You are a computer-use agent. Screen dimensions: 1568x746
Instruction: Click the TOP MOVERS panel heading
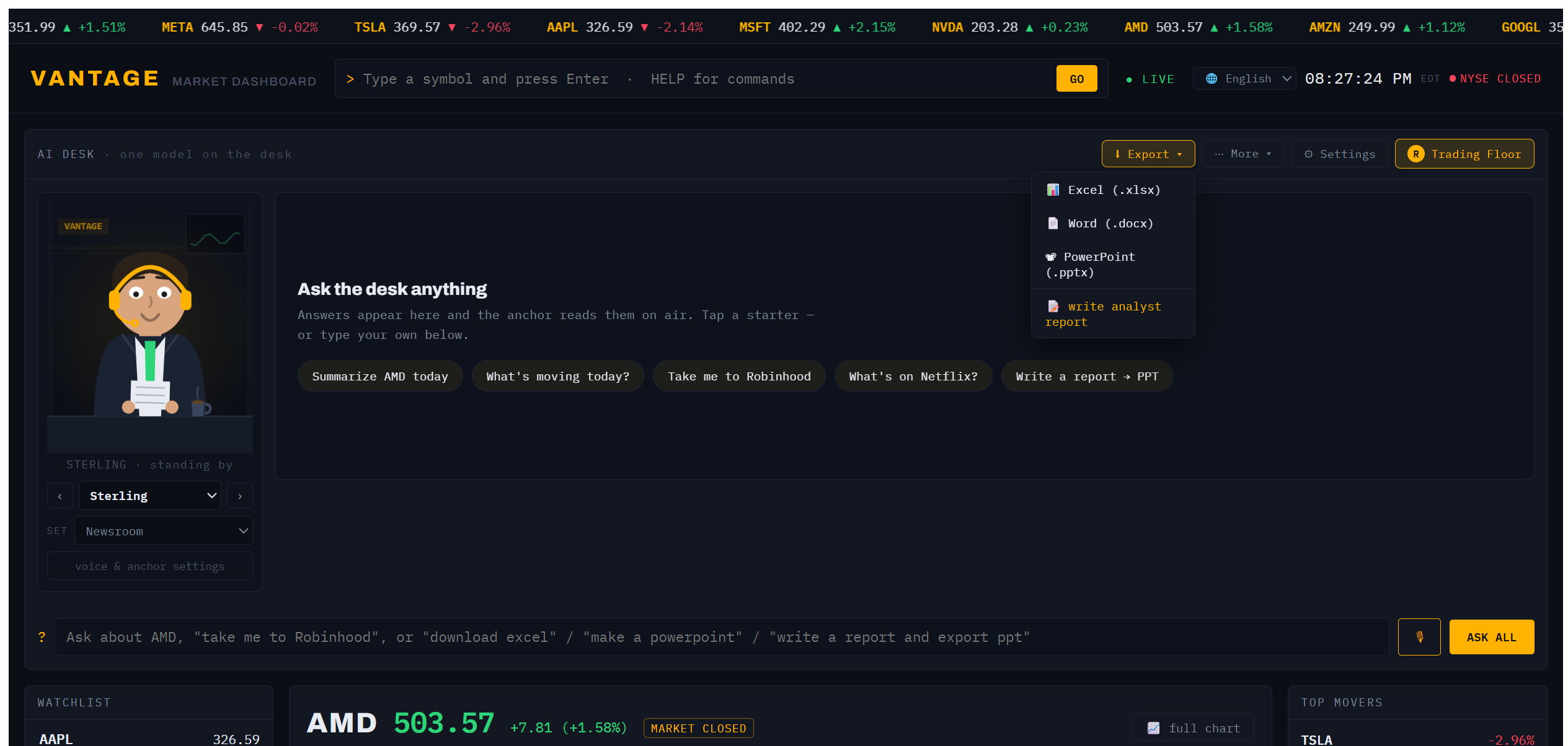click(x=1342, y=703)
